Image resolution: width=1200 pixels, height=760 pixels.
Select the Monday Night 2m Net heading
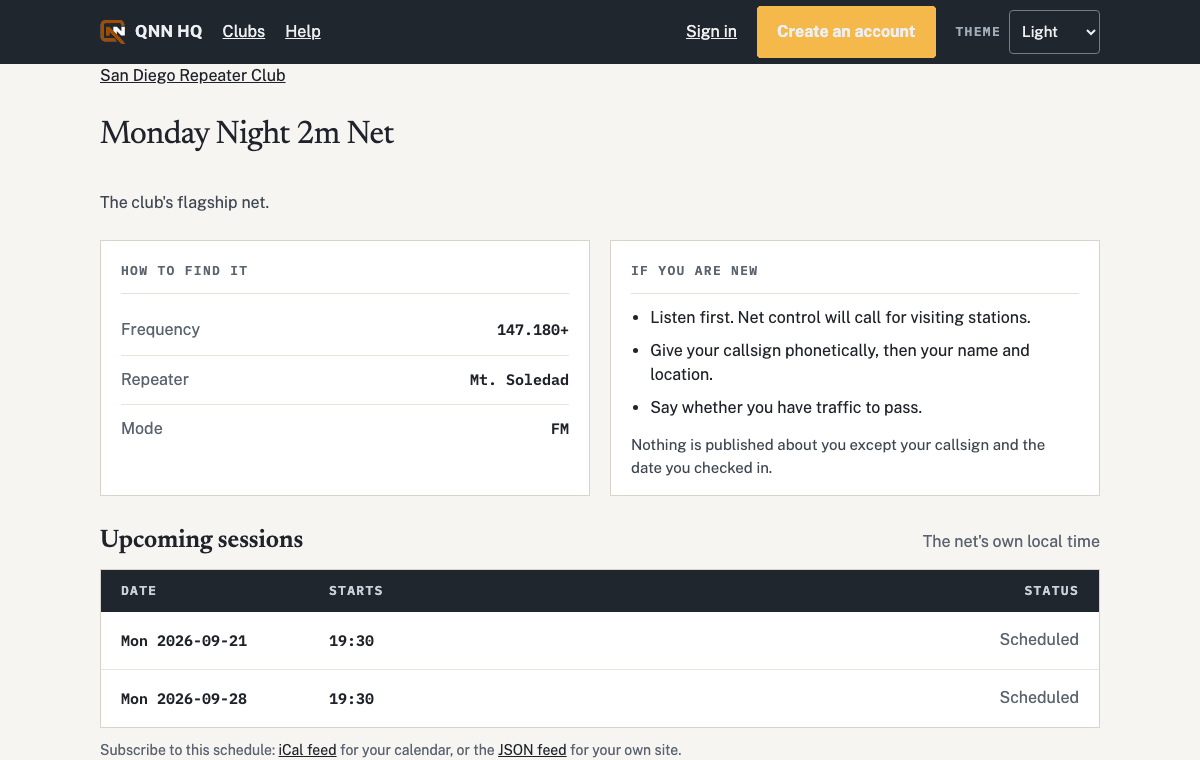pos(247,133)
